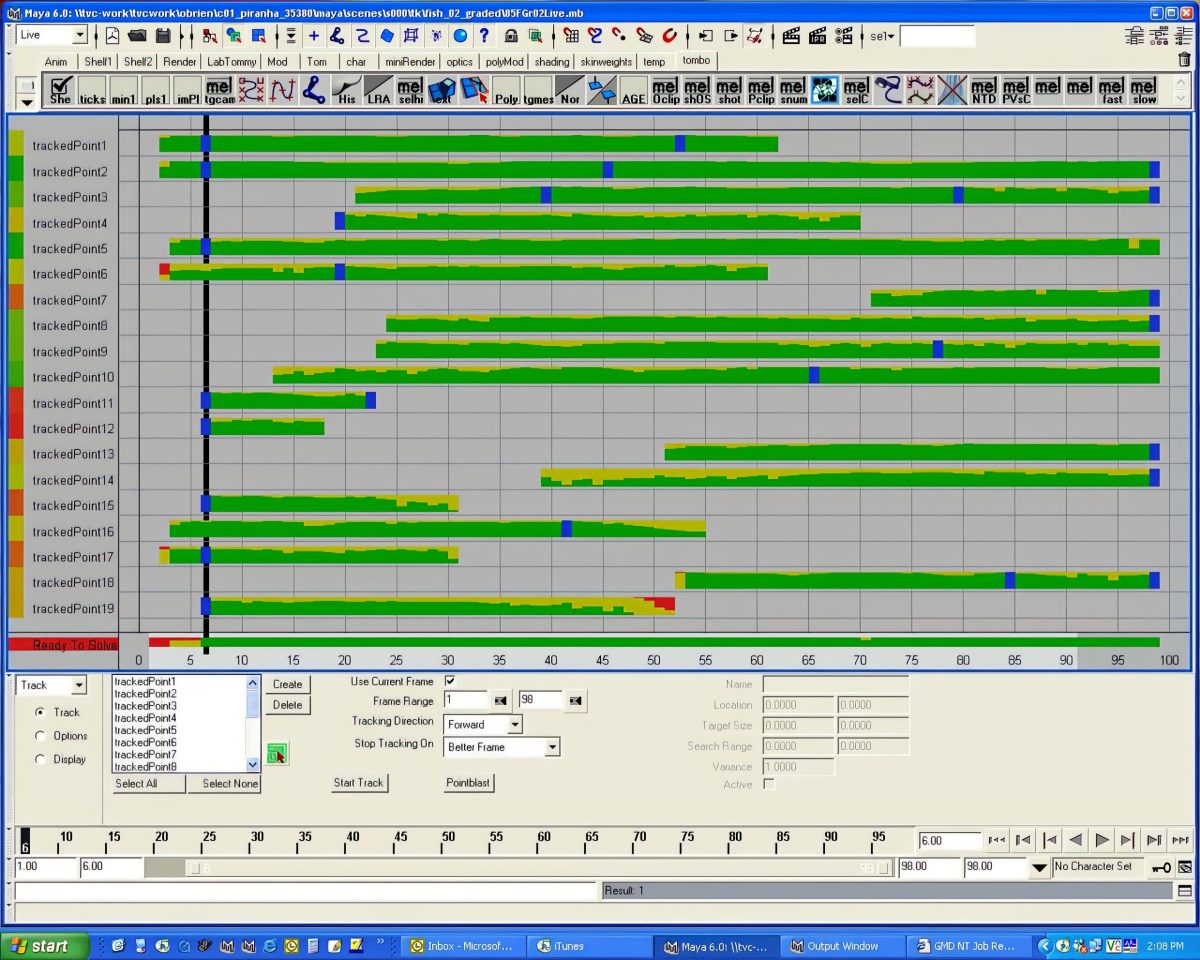Open a scene using the Open icon
The image size is (1200, 960).
[x=138, y=35]
